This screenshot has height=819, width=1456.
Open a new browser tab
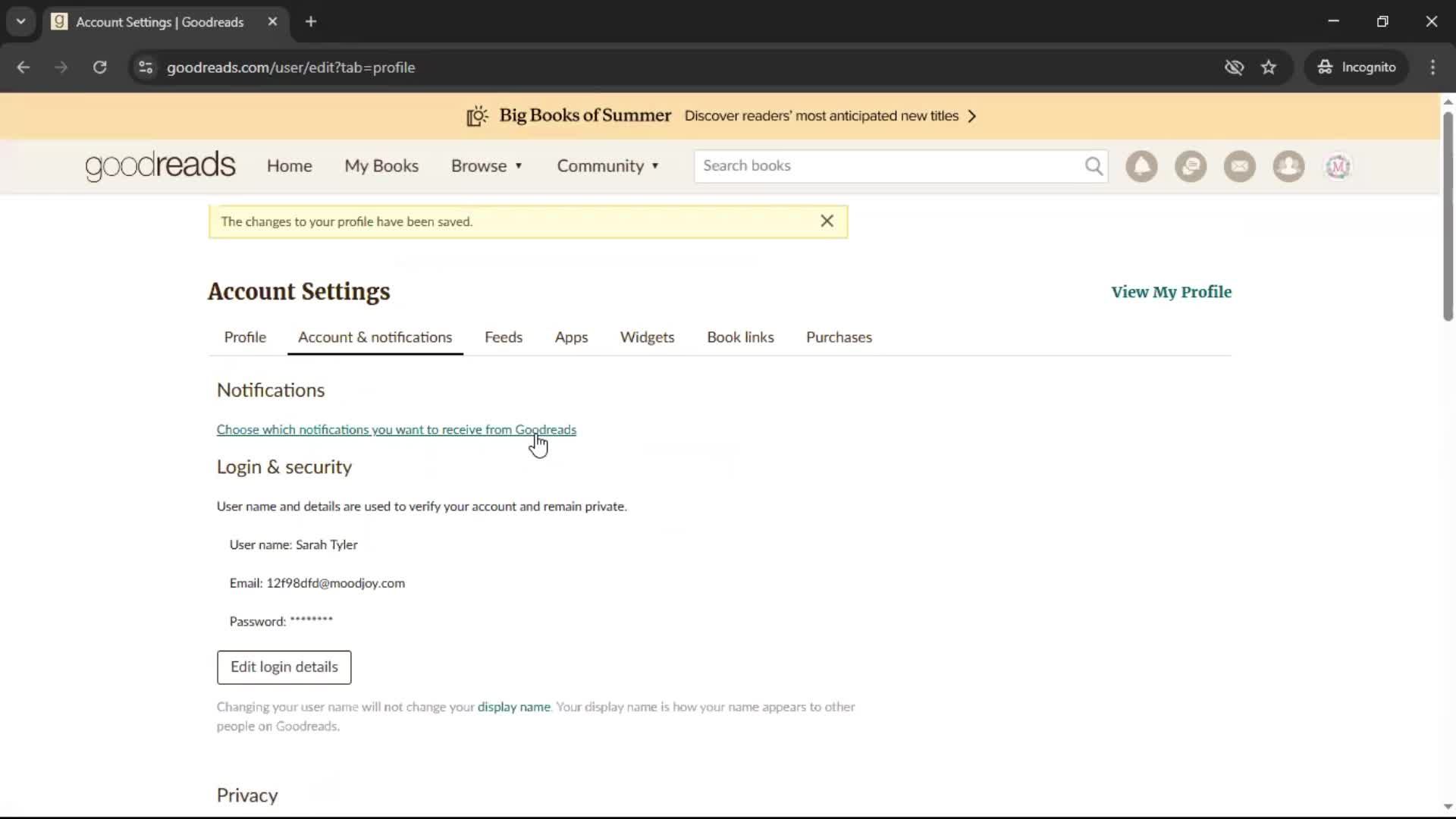[311, 22]
